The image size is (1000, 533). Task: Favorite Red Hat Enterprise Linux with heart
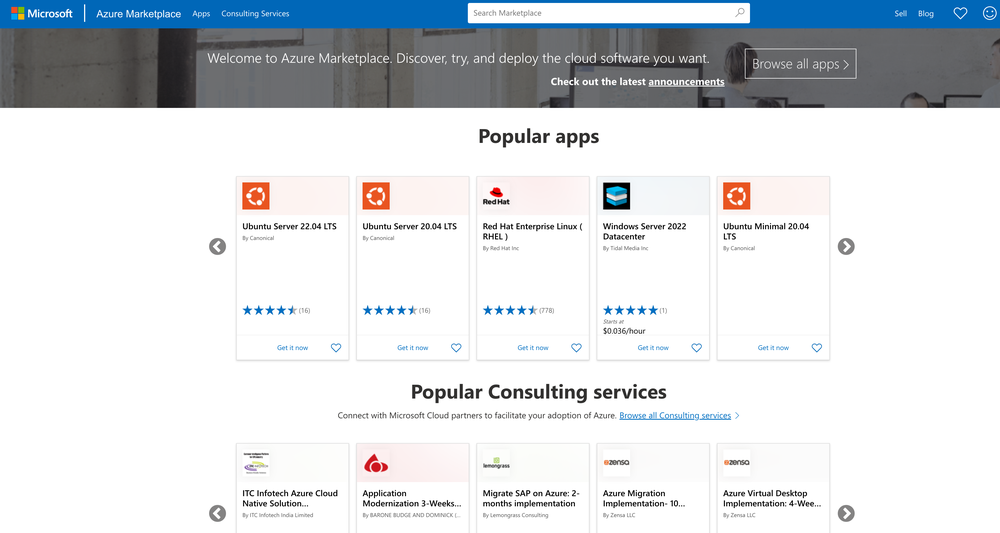point(577,348)
